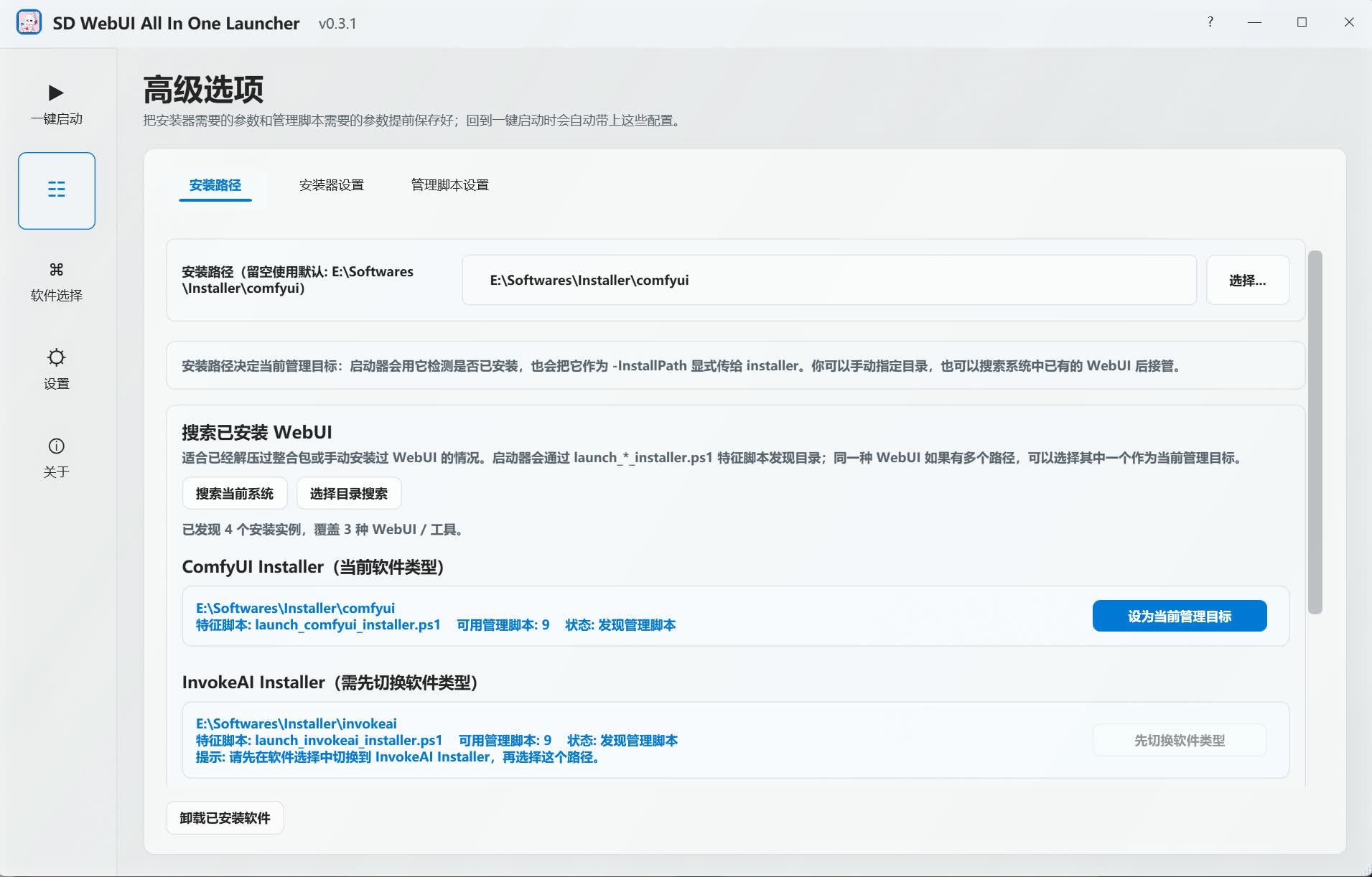
Task: Minimize the launcher window
Action: point(1254,22)
